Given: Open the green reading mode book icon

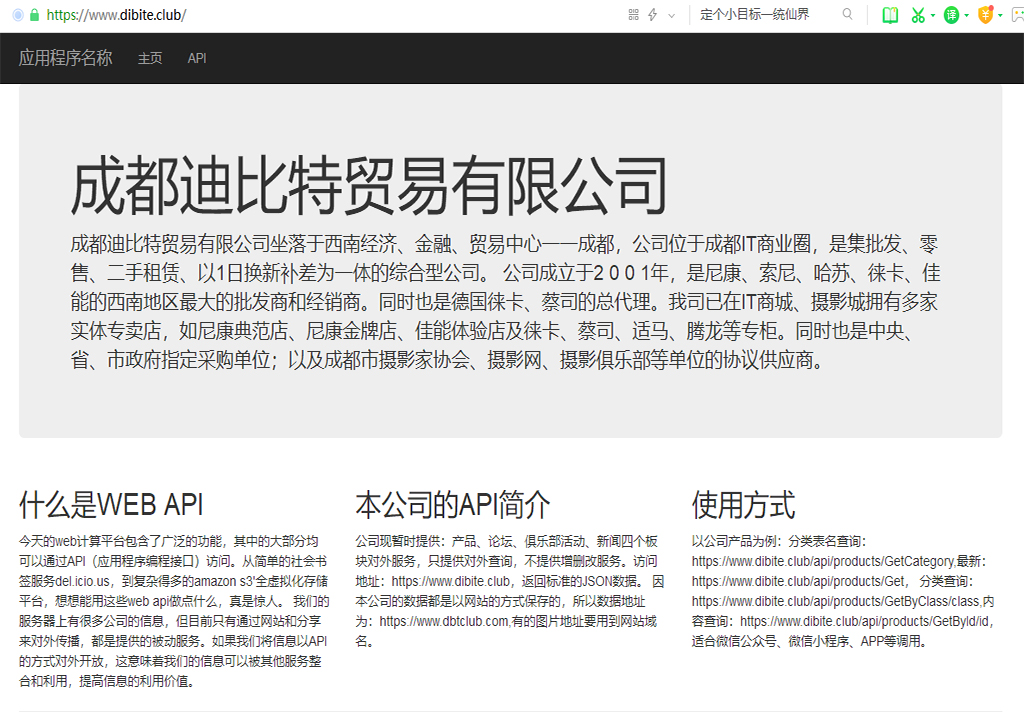Looking at the screenshot, I should [x=890, y=15].
